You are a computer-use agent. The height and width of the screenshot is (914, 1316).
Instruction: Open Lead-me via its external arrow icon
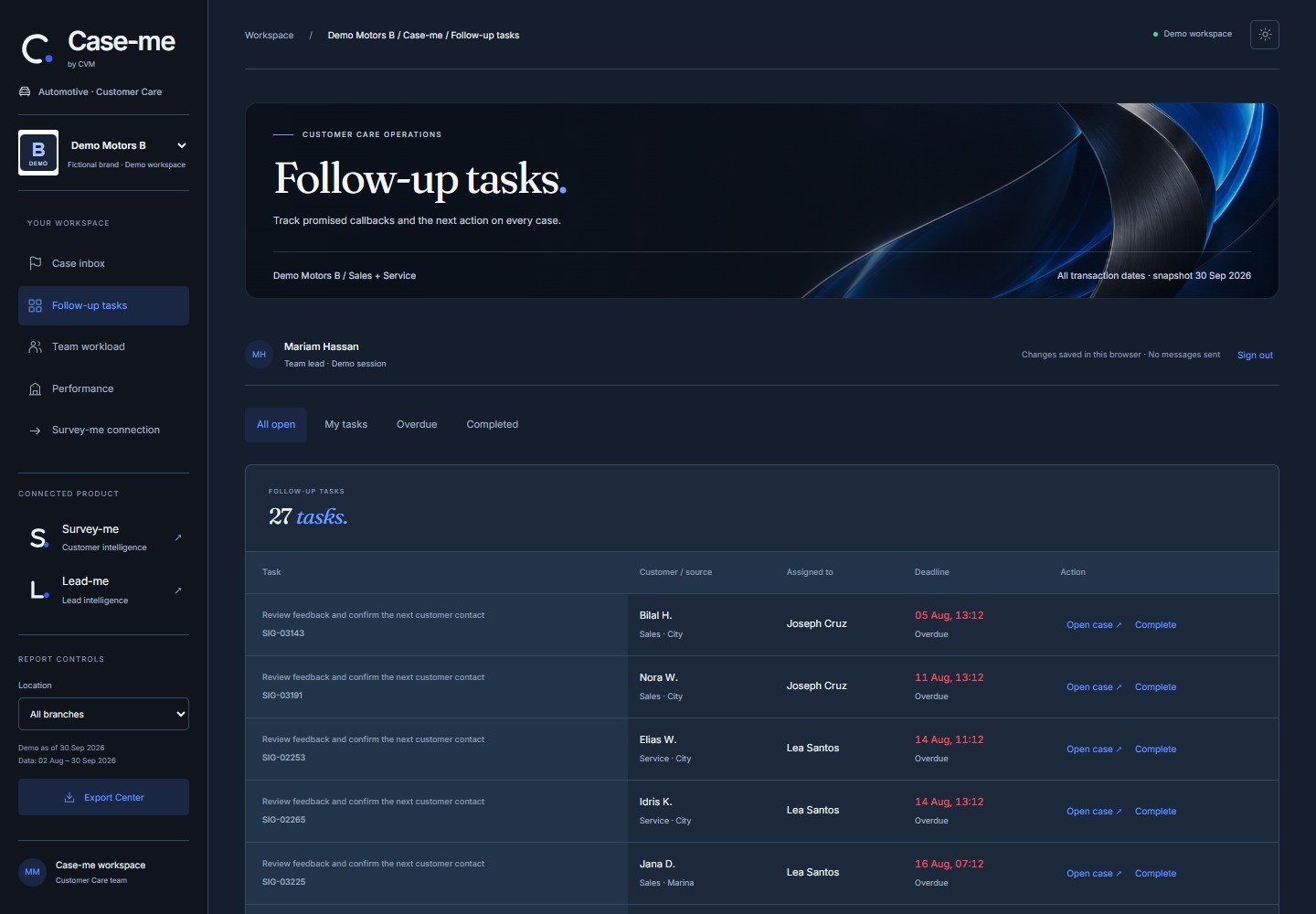[178, 590]
